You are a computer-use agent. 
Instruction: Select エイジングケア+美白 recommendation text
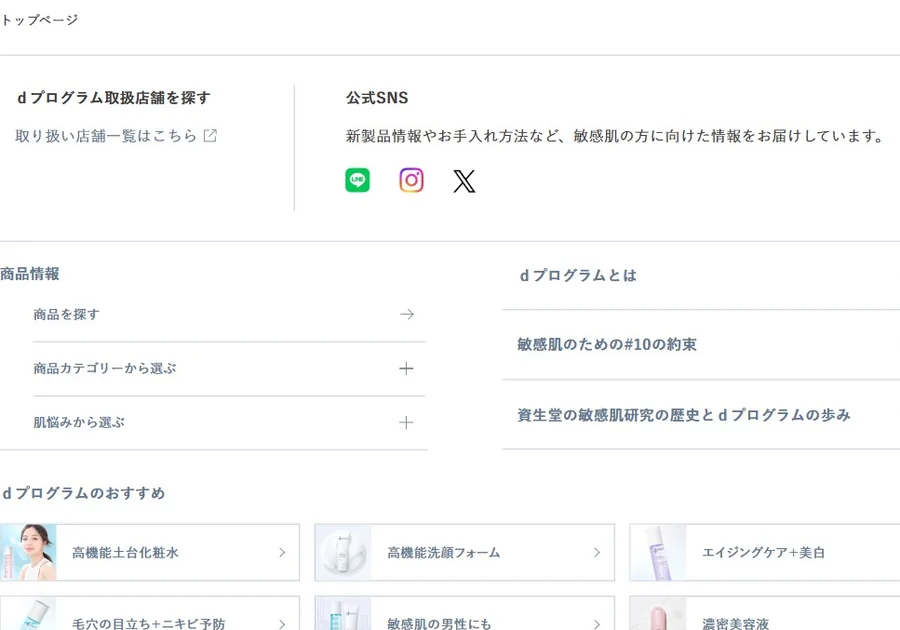point(763,553)
